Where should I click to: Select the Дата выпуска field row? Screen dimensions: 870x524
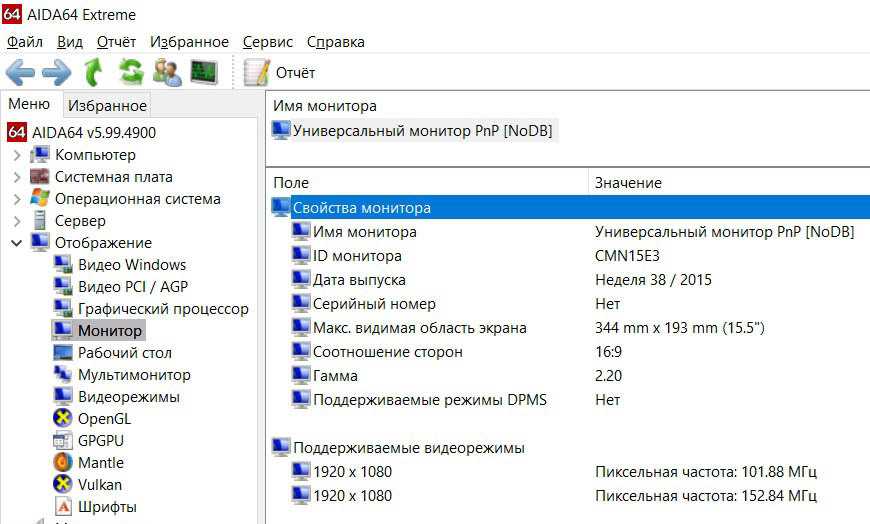click(x=359, y=280)
